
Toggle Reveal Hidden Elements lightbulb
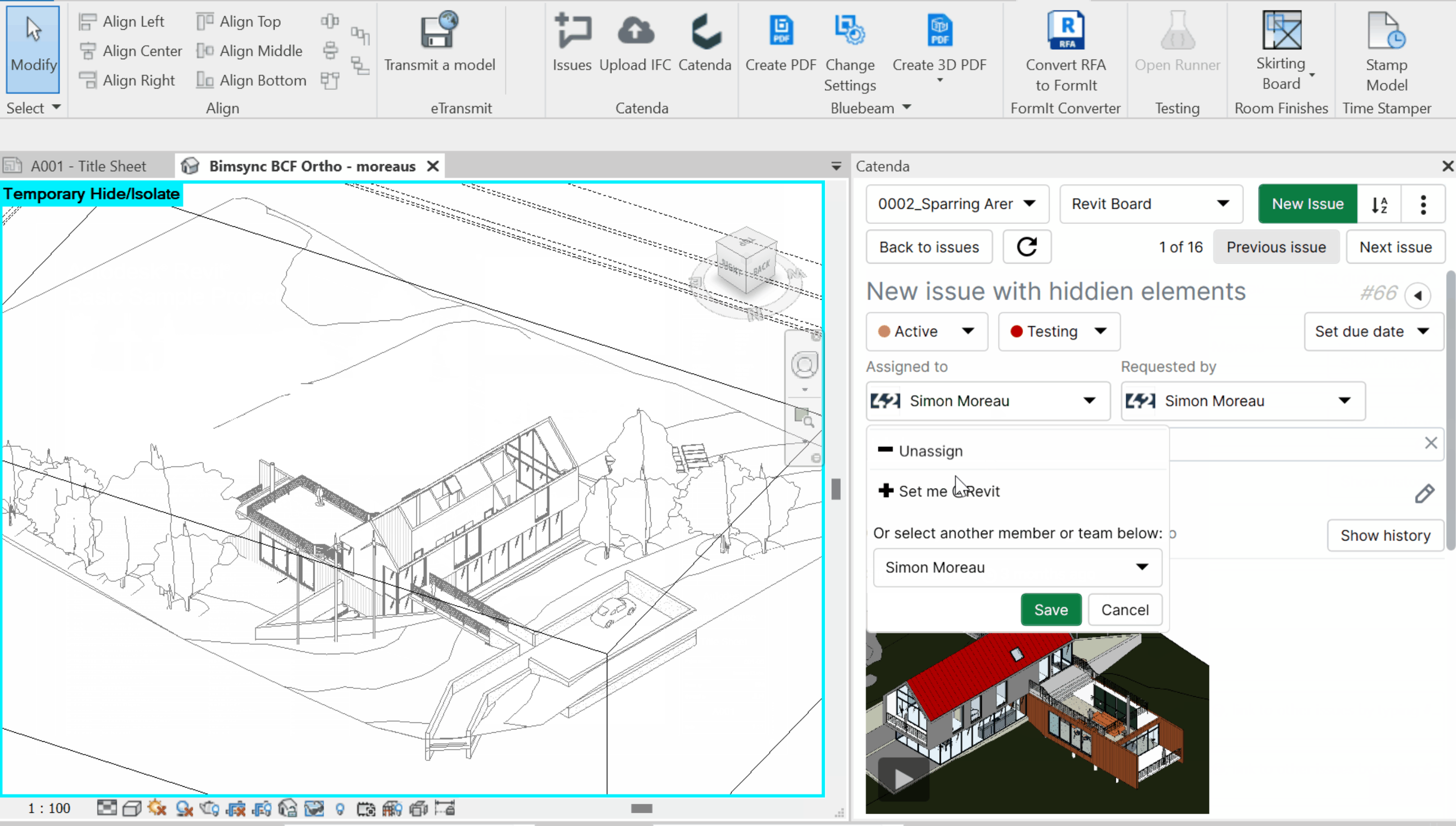pyautogui.click(x=340, y=809)
